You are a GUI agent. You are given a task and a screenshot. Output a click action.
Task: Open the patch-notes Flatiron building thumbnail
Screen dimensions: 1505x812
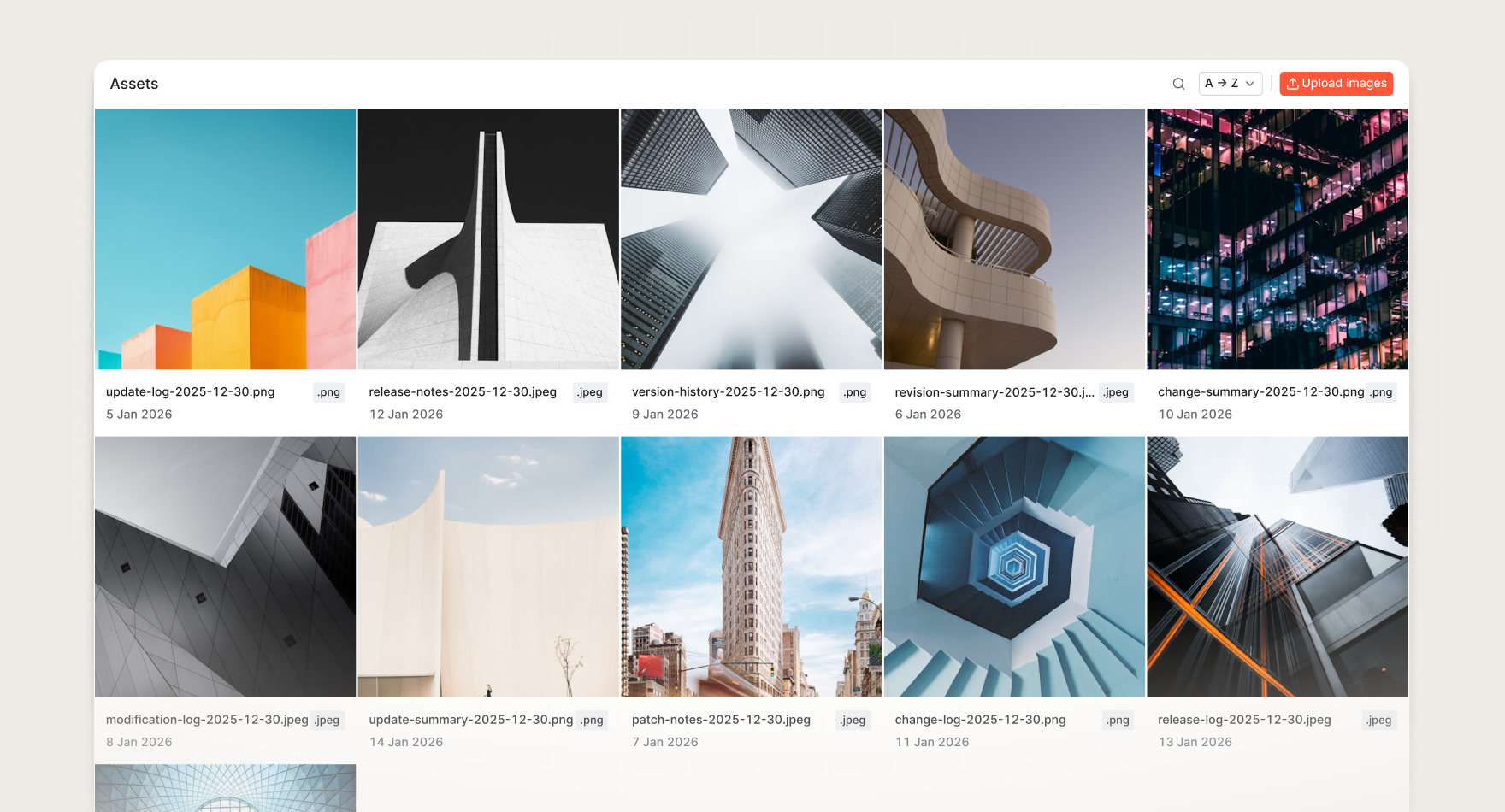[x=752, y=568]
